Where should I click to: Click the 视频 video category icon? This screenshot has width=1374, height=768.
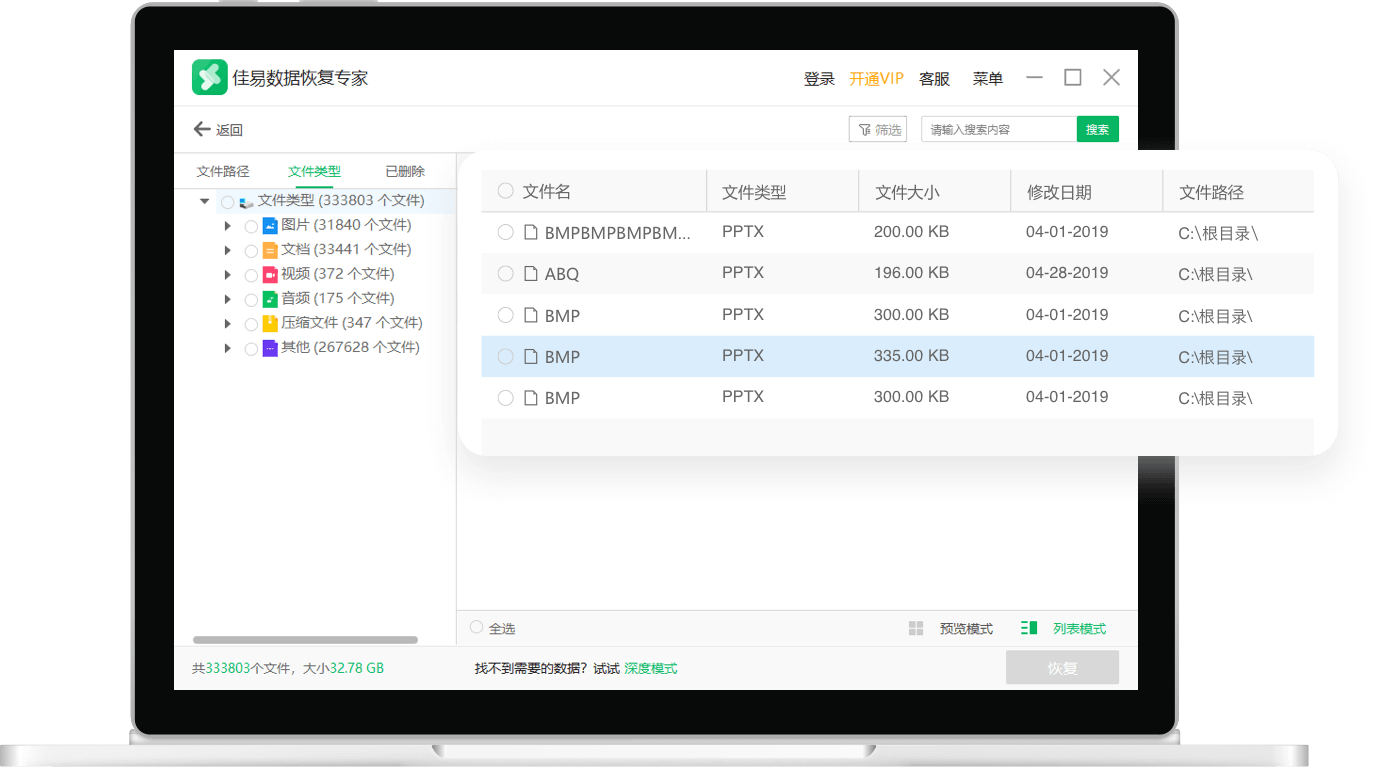[x=269, y=274]
